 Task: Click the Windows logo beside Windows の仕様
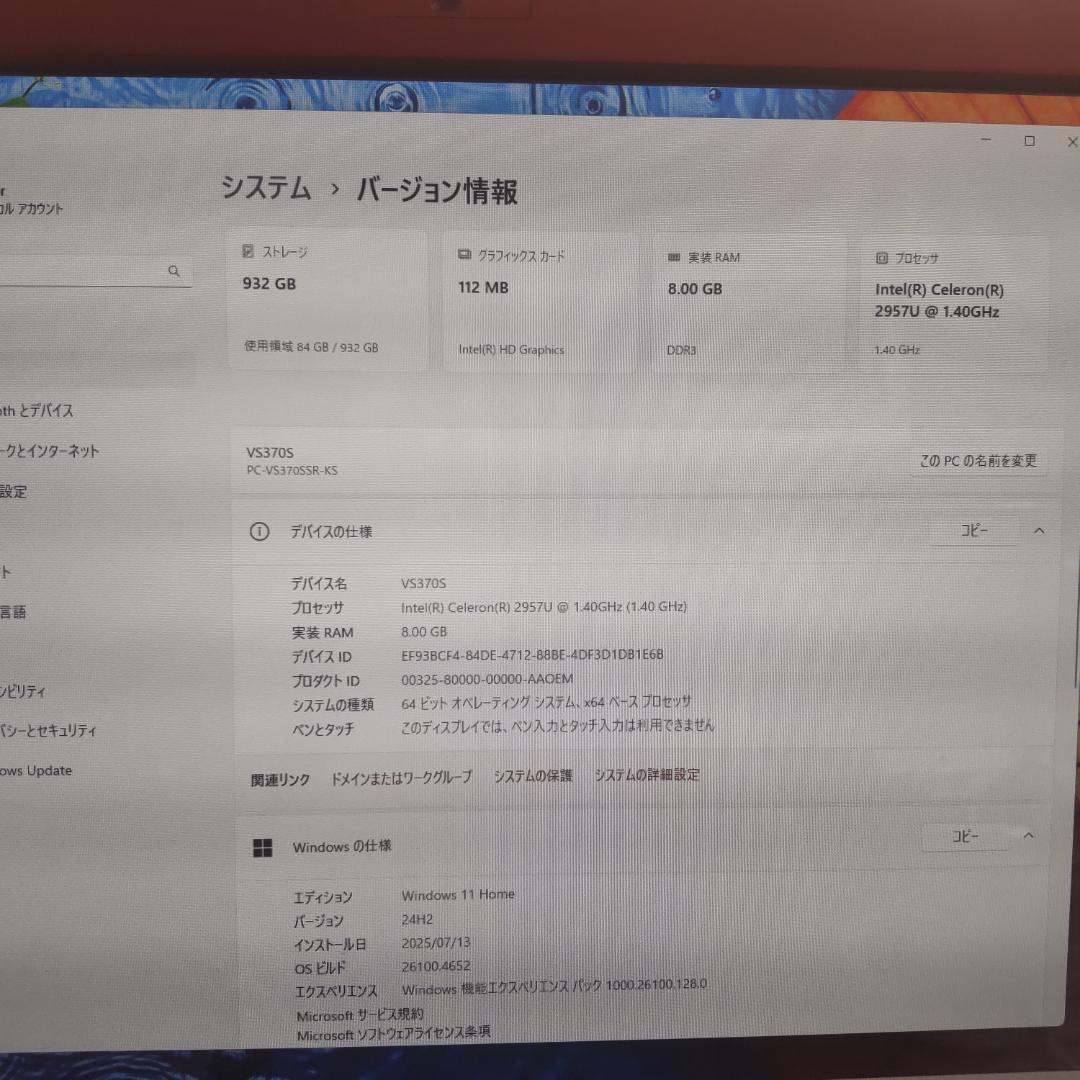[262, 847]
